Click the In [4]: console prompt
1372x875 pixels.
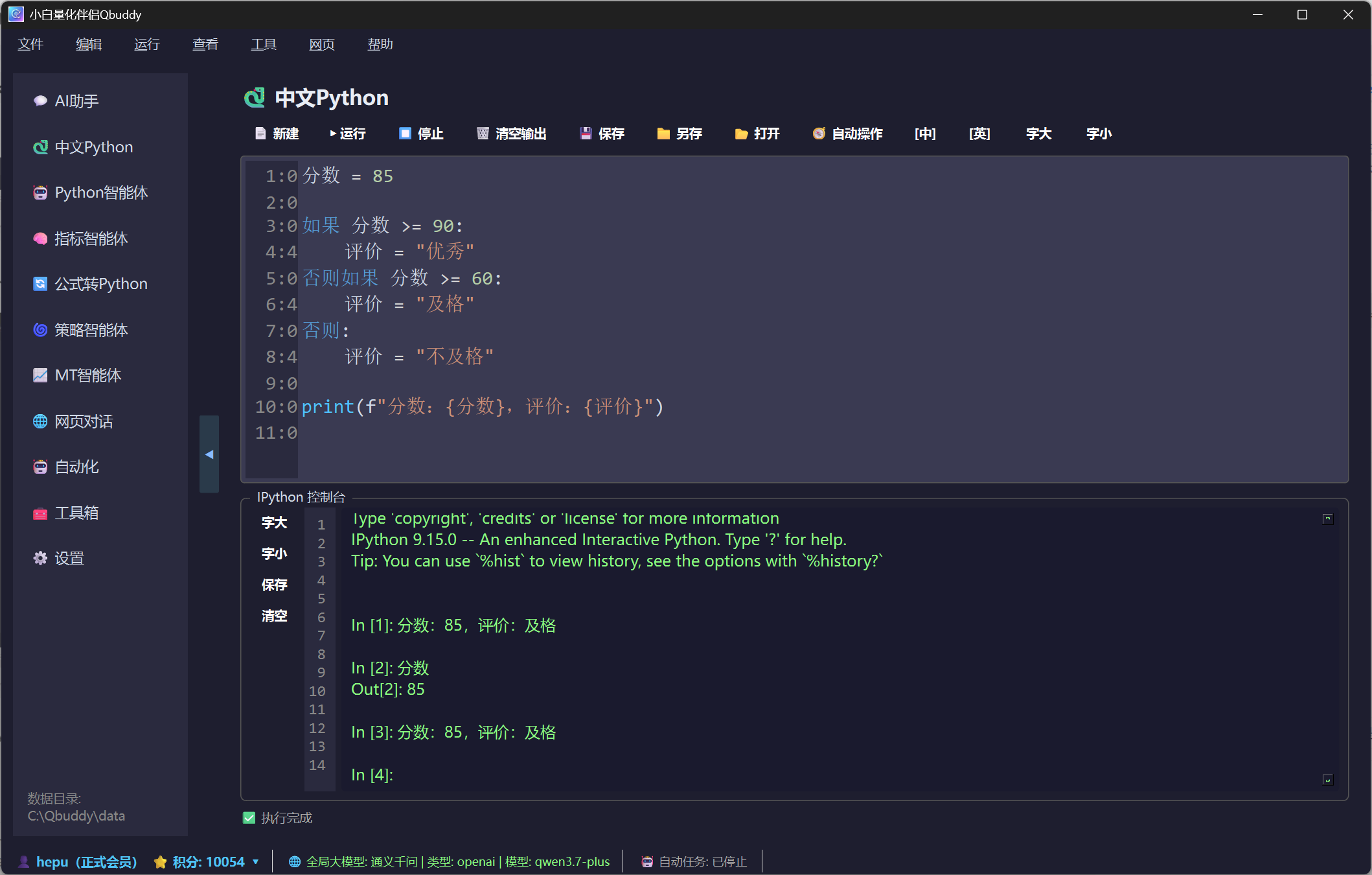click(x=372, y=775)
